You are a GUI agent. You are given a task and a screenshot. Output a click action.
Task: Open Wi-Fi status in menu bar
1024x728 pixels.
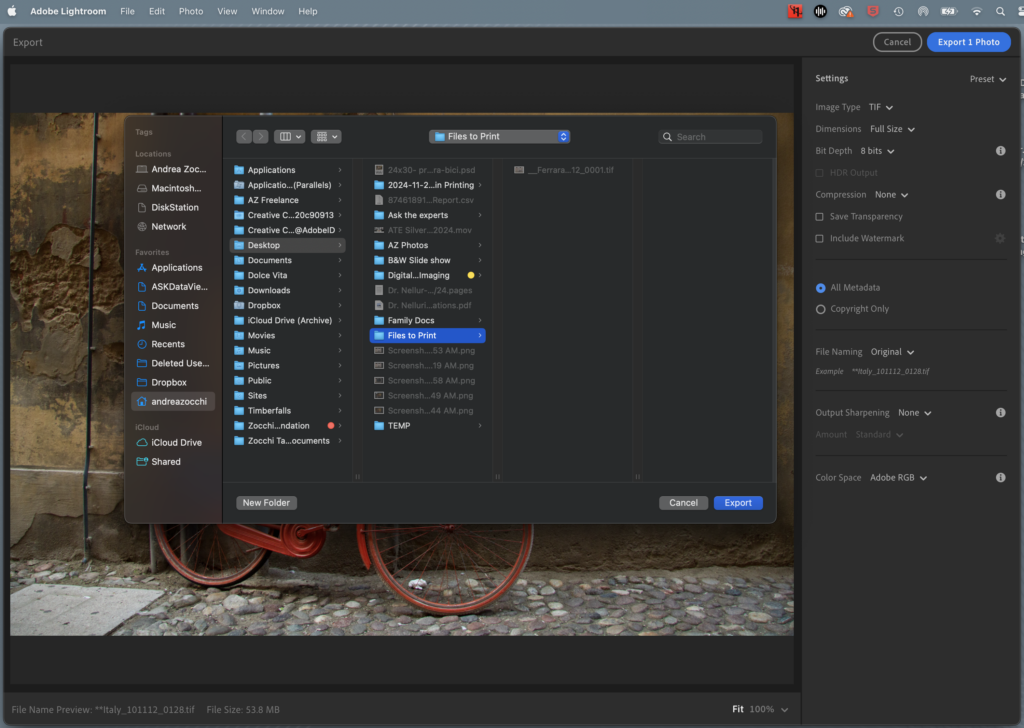click(976, 11)
